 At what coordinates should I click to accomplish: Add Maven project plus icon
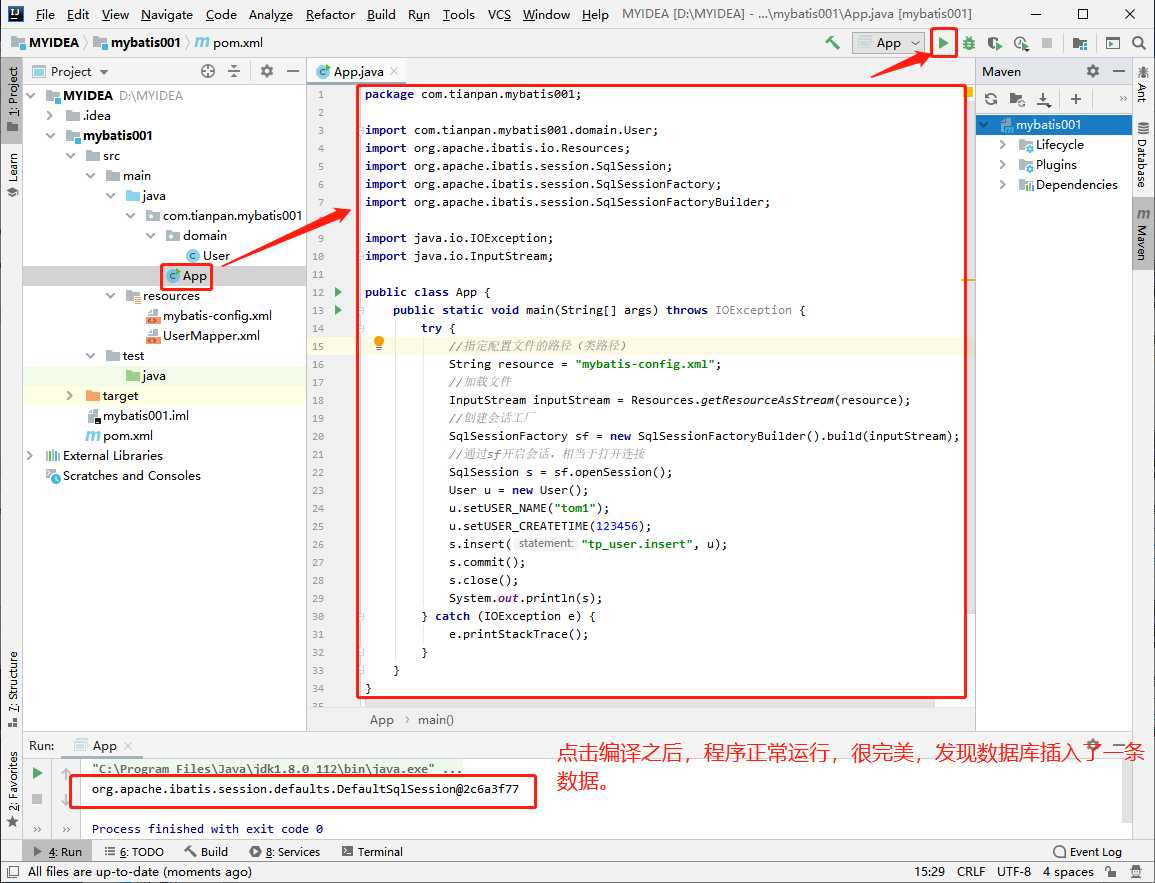click(1075, 99)
